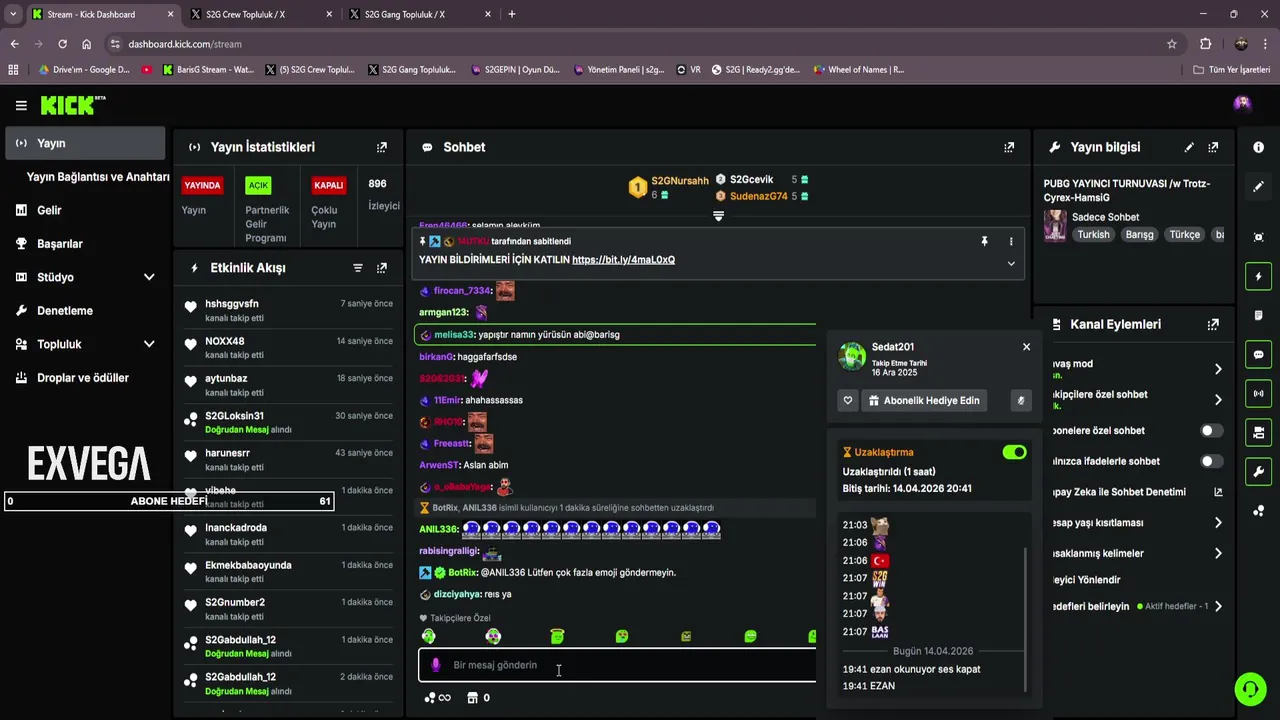Screen dimensions: 1280x720
Task: Open yasaklanmış kelimeler settings arrow
Action: pos(1218,553)
